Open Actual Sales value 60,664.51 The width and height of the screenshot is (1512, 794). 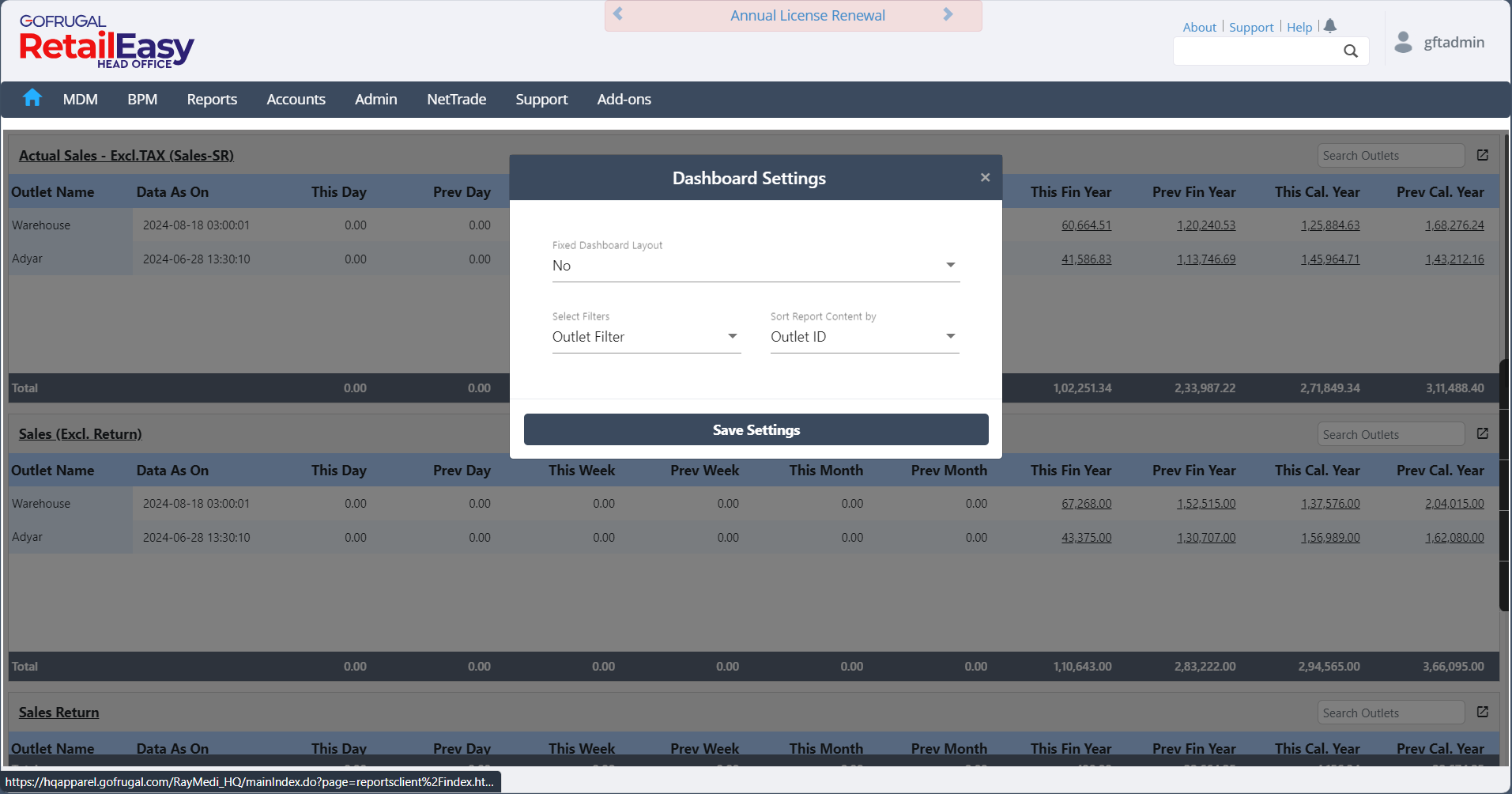(1086, 225)
